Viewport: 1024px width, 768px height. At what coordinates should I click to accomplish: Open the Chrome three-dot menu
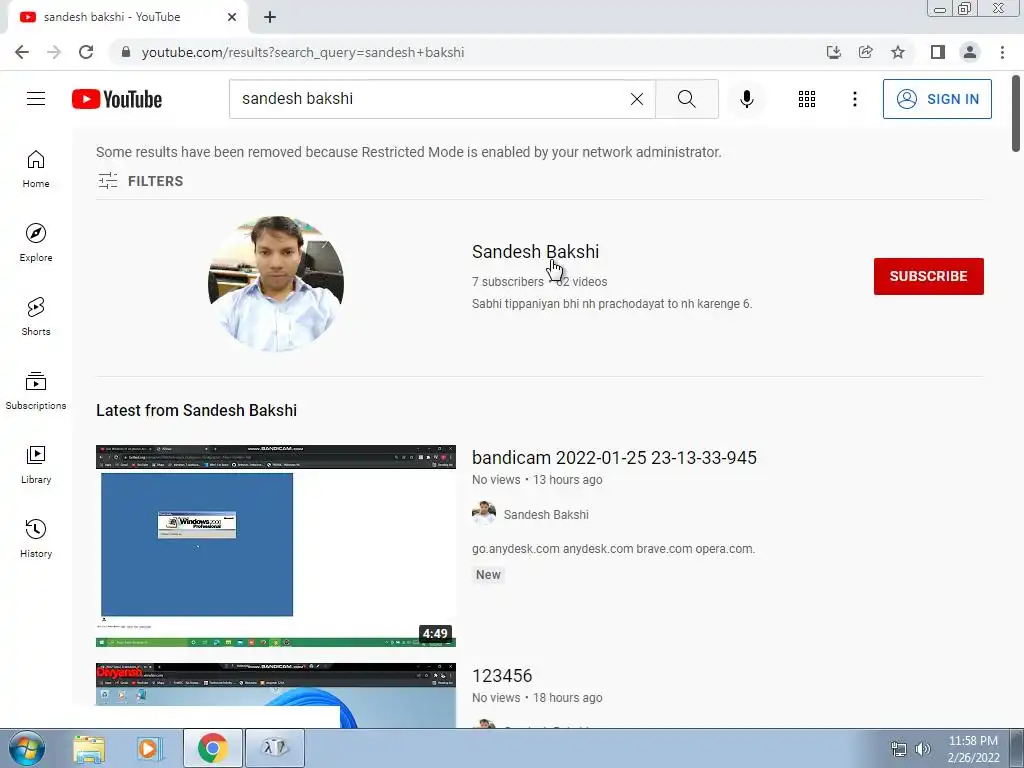[x=1002, y=52]
